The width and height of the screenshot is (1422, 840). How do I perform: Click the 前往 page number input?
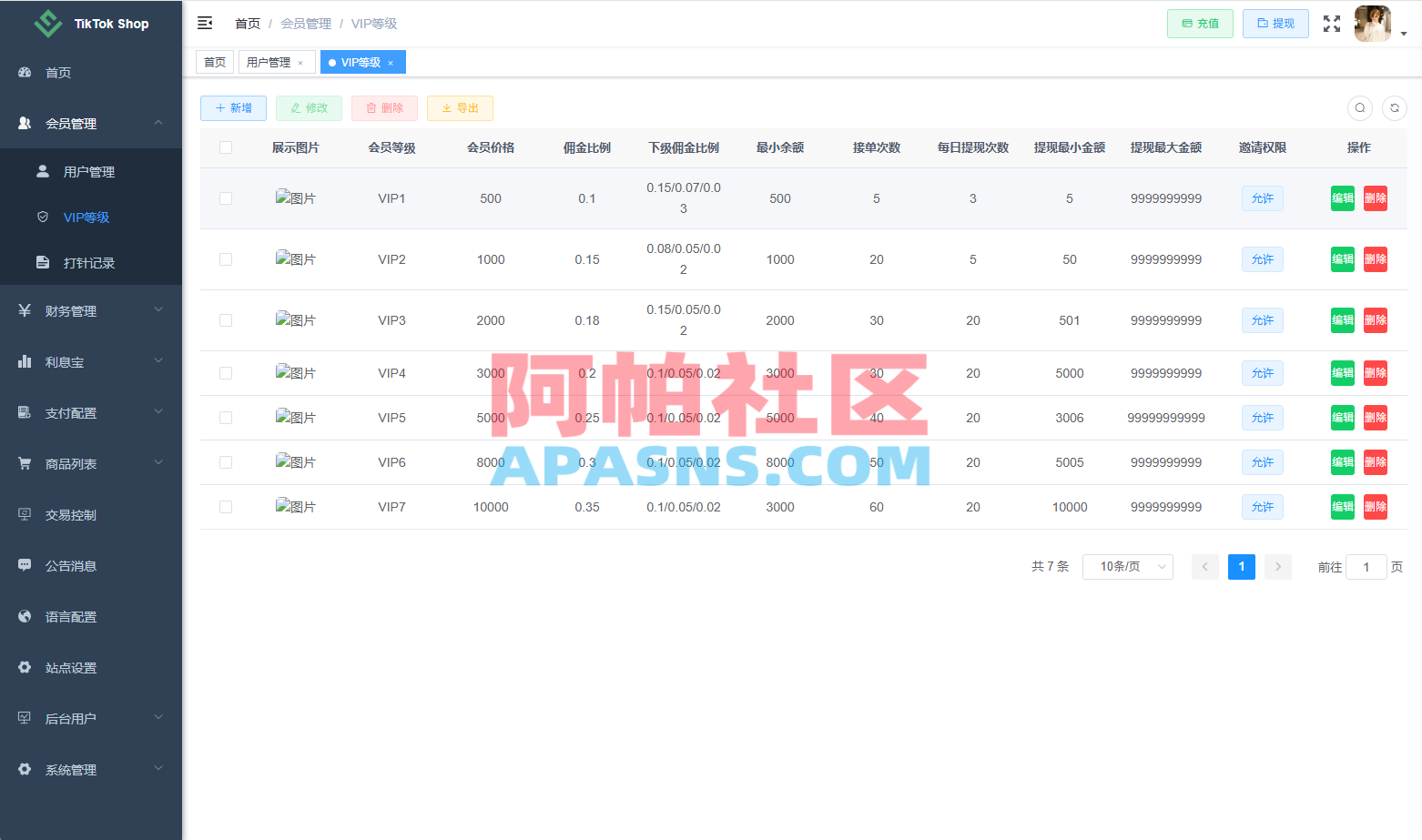pos(1366,567)
